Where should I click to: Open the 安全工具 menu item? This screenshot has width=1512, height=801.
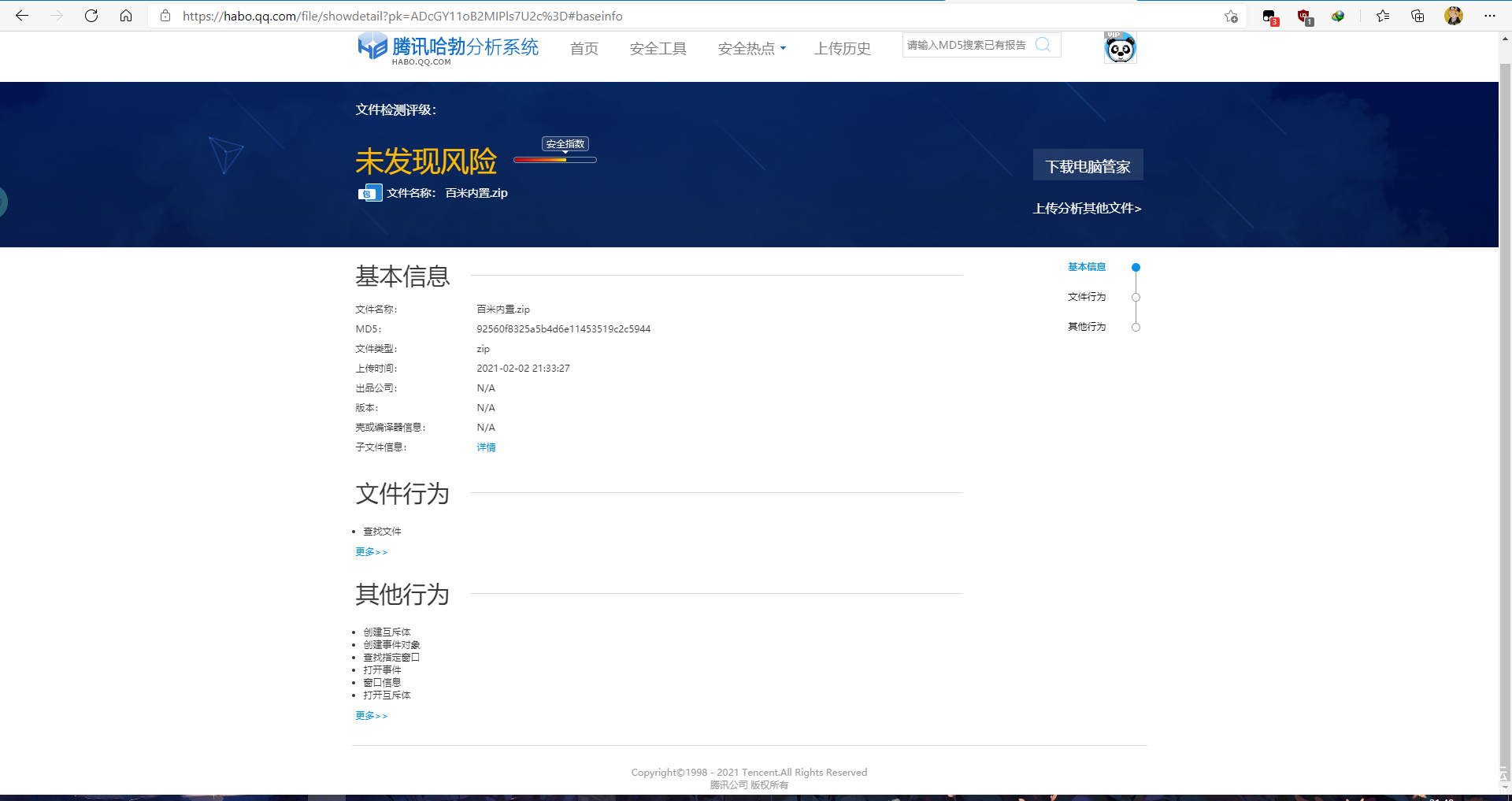pos(658,49)
